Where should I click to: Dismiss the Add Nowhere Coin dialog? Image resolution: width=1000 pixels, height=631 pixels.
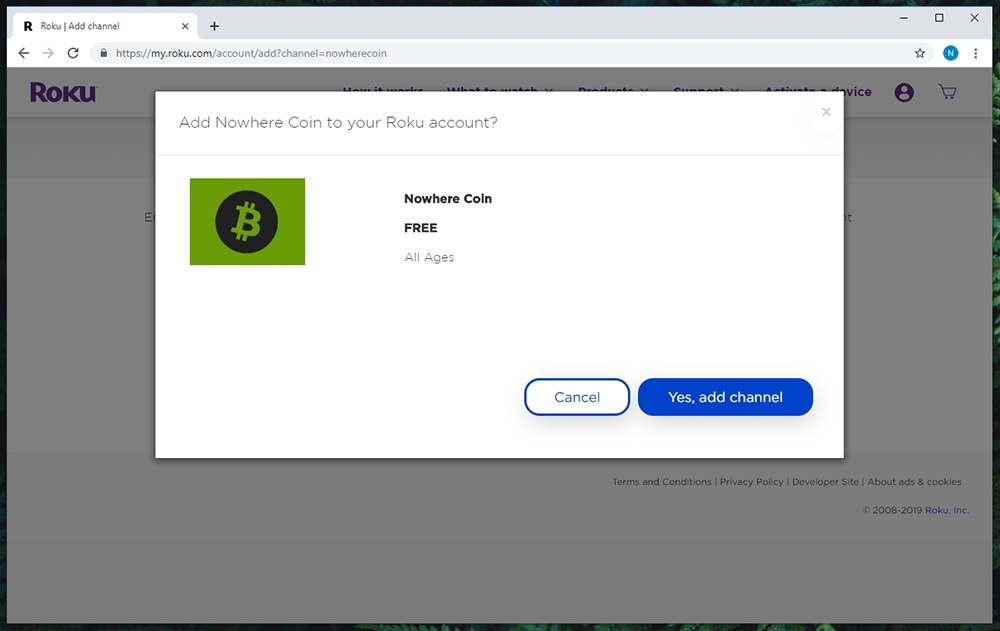(826, 112)
